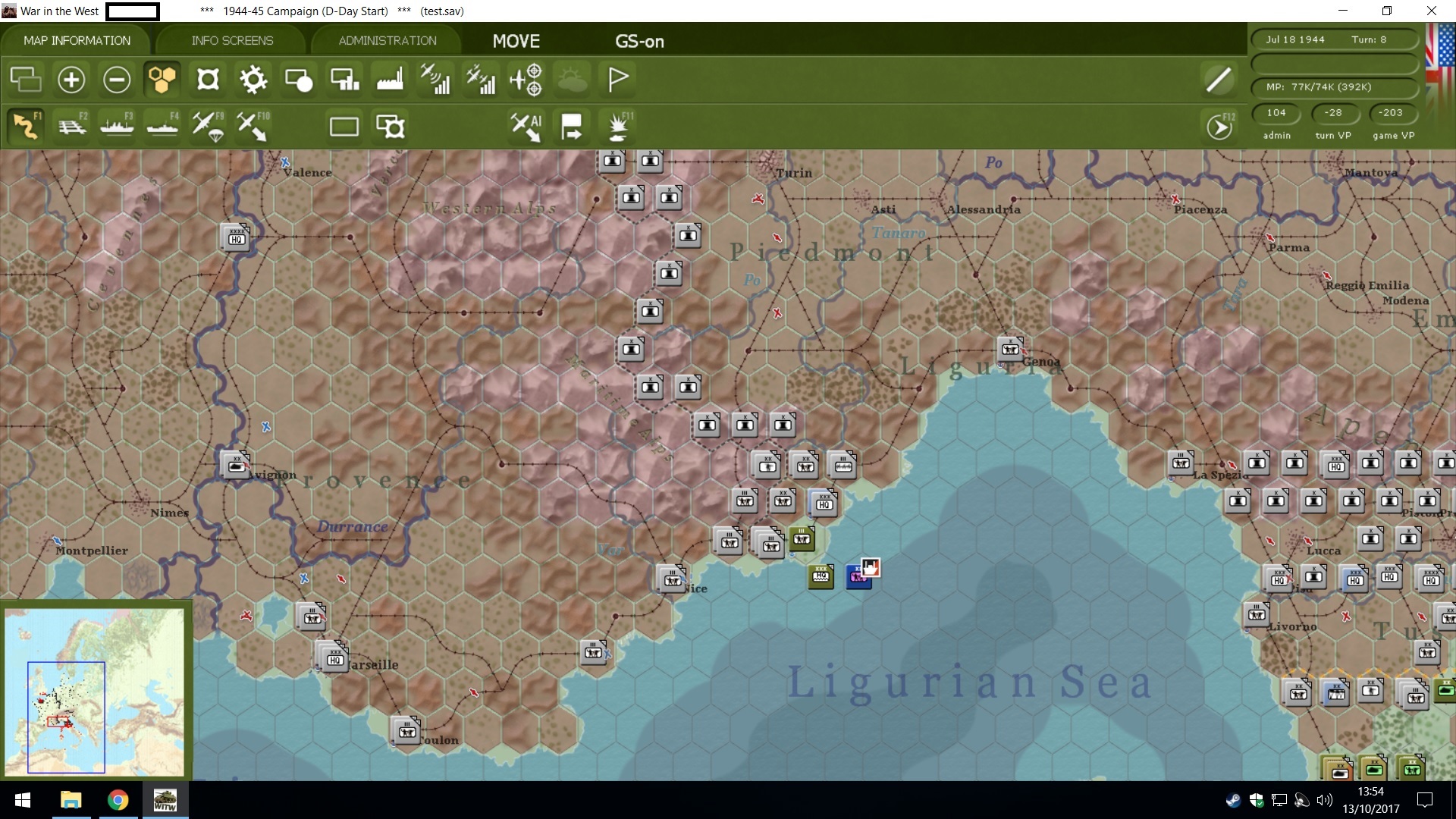Click the date and turn display
Viewport: 1456px width, 819px height.
1334,39
